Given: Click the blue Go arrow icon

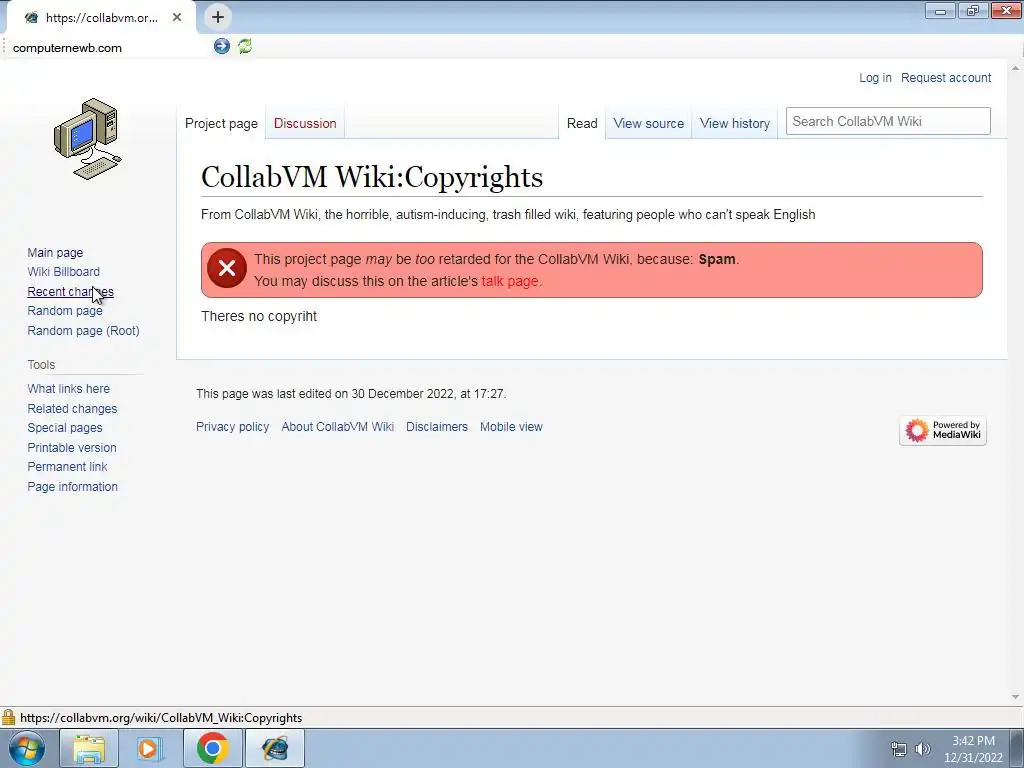Looking at the screenshot, I should pyautogui.click(x=221, y=46).
